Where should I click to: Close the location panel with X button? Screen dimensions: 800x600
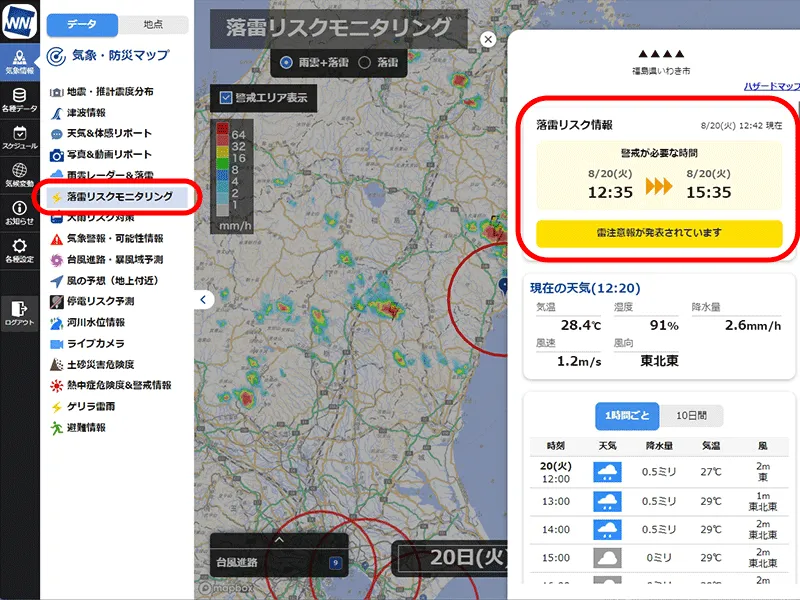[488, 39]
